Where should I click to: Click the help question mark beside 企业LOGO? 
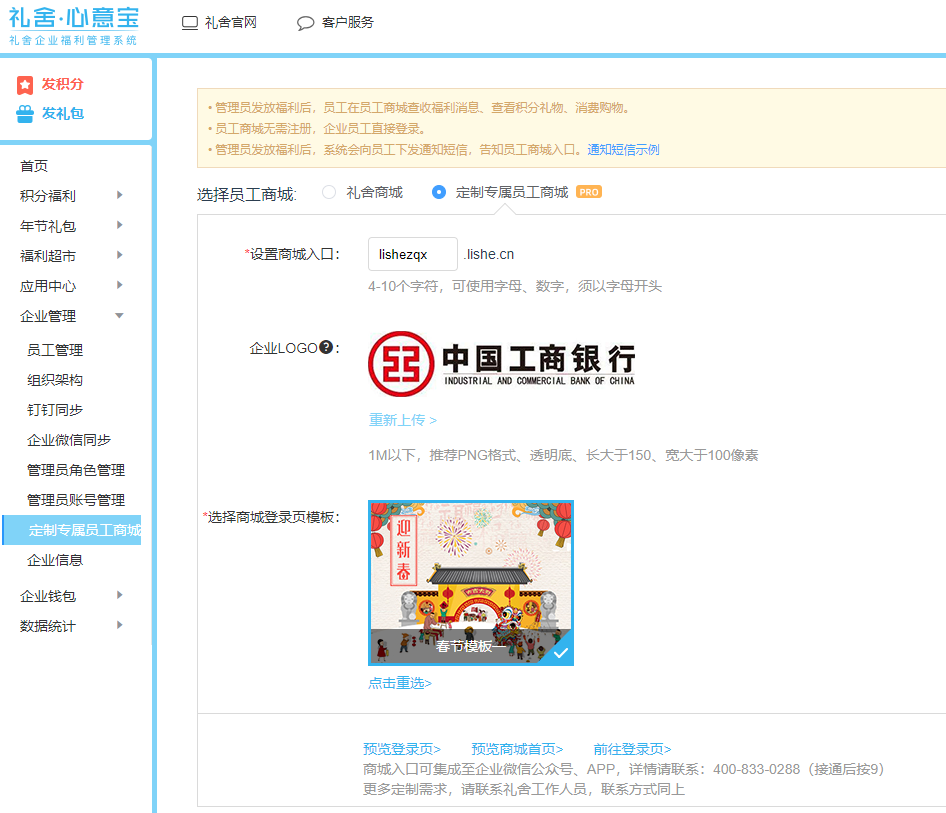tap(325, 348)
